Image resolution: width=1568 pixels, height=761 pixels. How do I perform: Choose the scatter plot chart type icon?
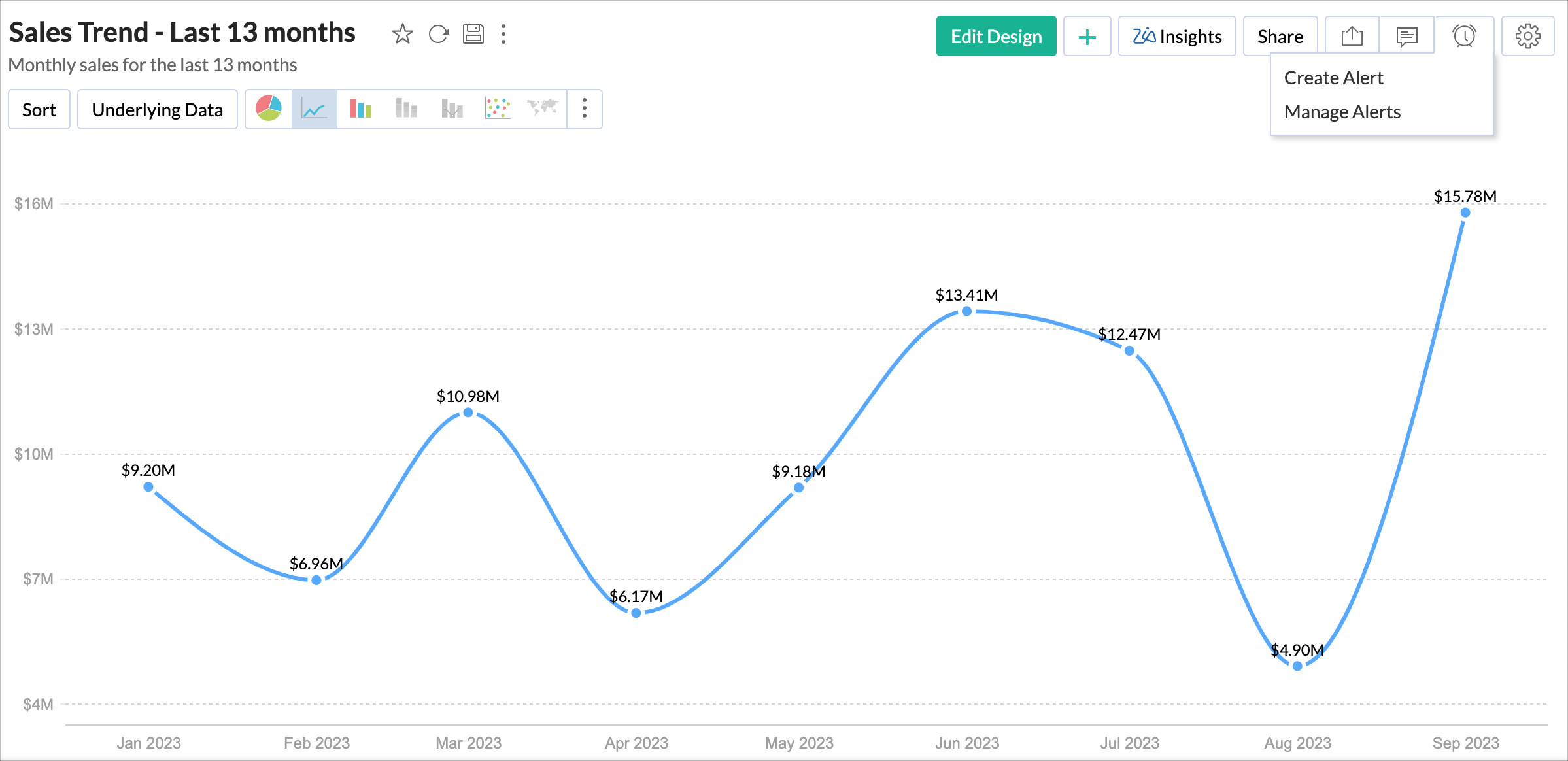[x=498, y=109]
